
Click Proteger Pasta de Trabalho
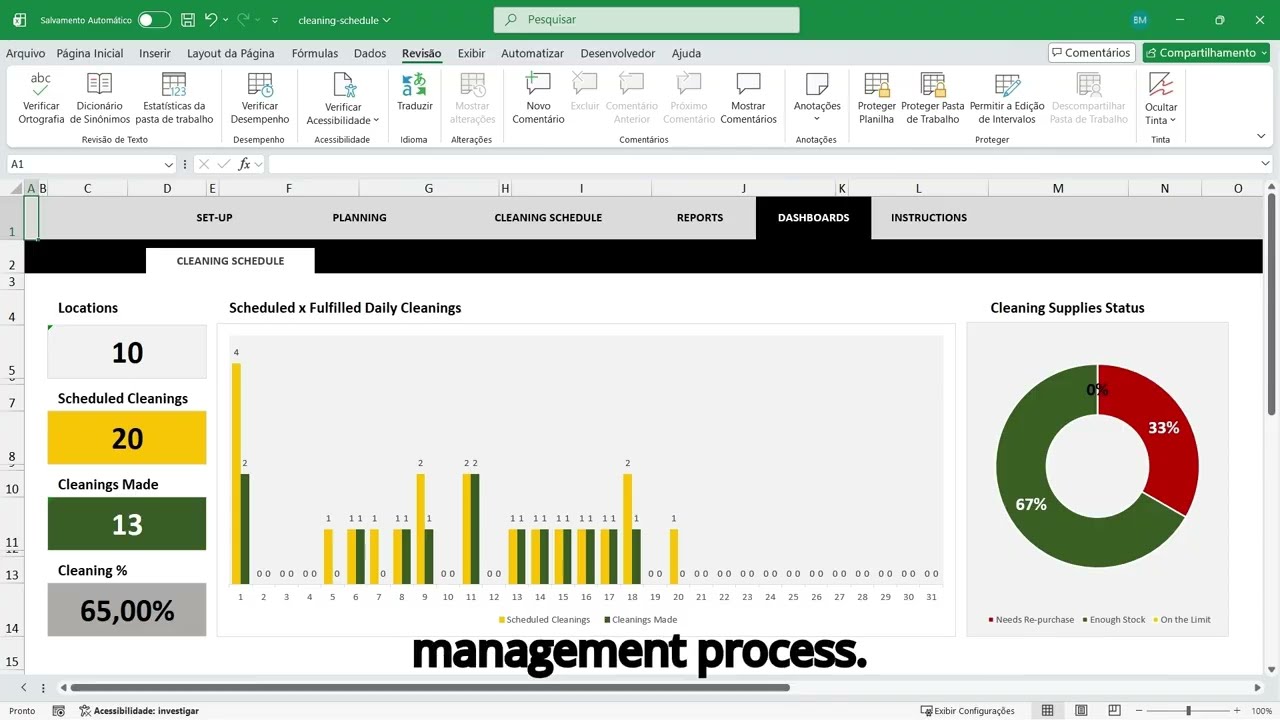pos(933,98)
